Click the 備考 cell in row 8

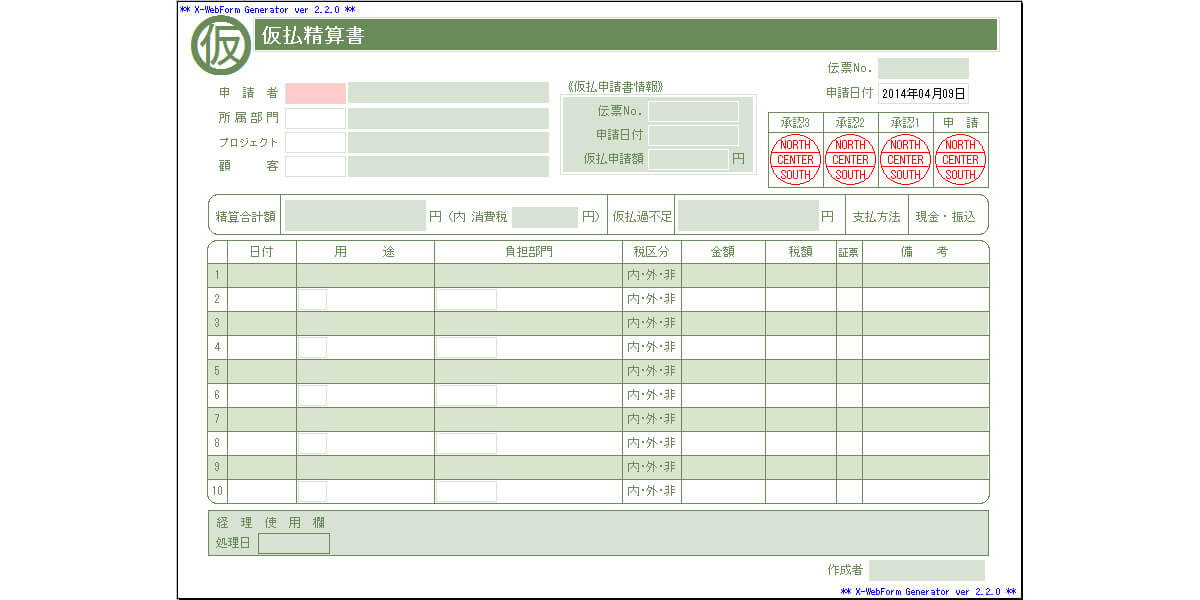point(925,443)
